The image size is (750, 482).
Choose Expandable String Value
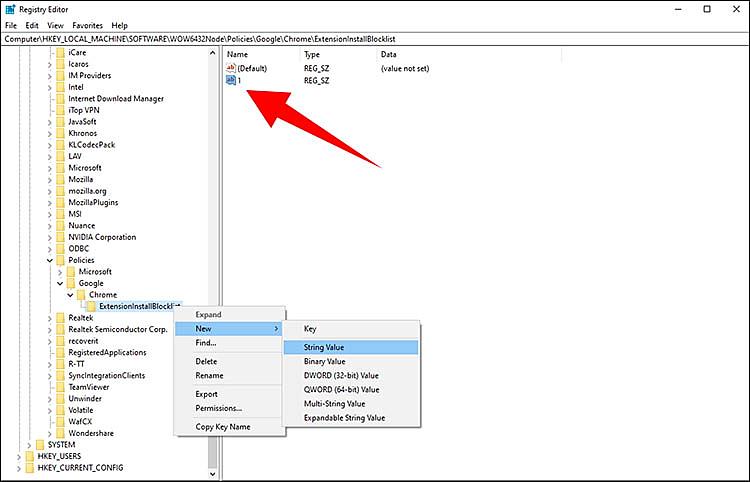351,418
